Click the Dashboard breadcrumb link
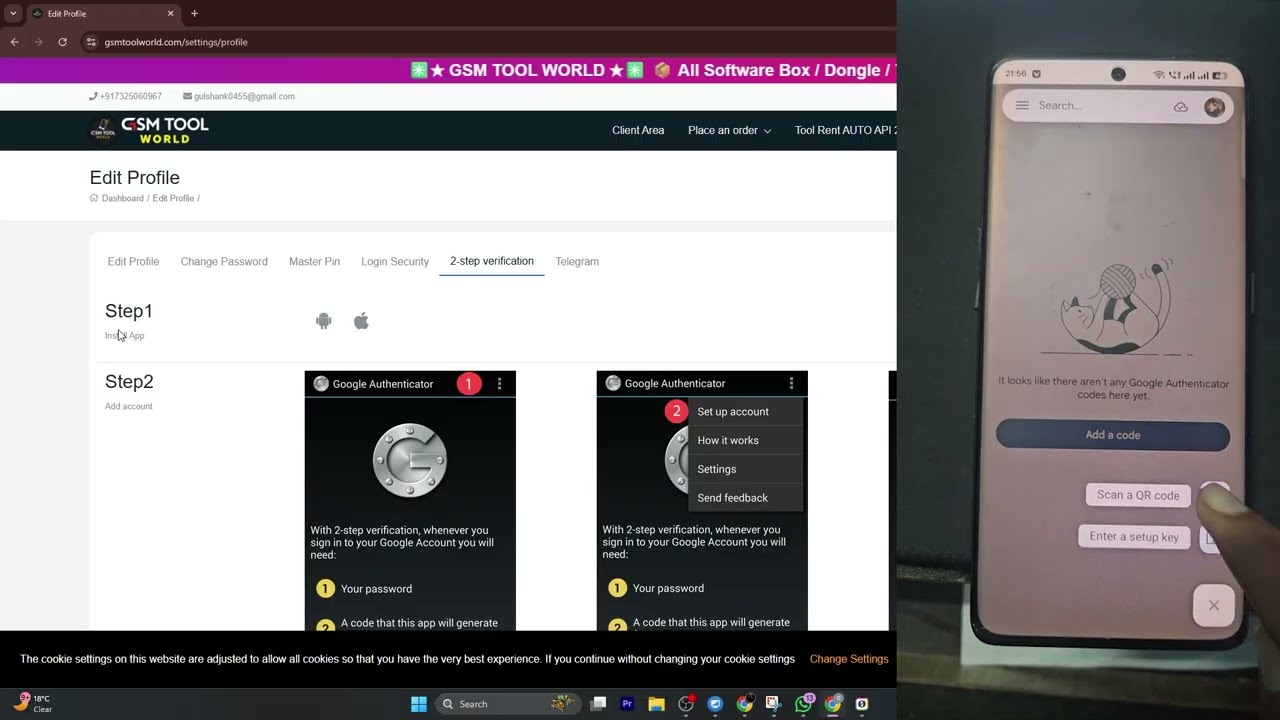The image size is (1280, 720). (122, 198)
